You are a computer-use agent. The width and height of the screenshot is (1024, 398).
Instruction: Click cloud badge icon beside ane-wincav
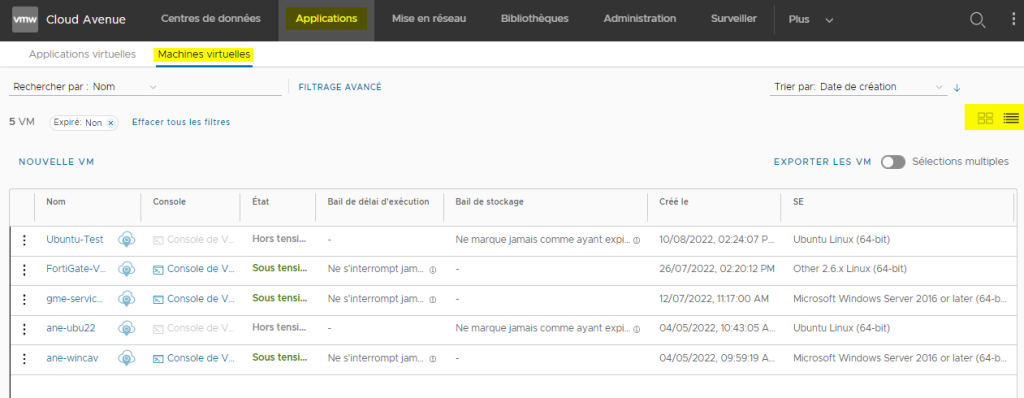click(x=126, y=358)
